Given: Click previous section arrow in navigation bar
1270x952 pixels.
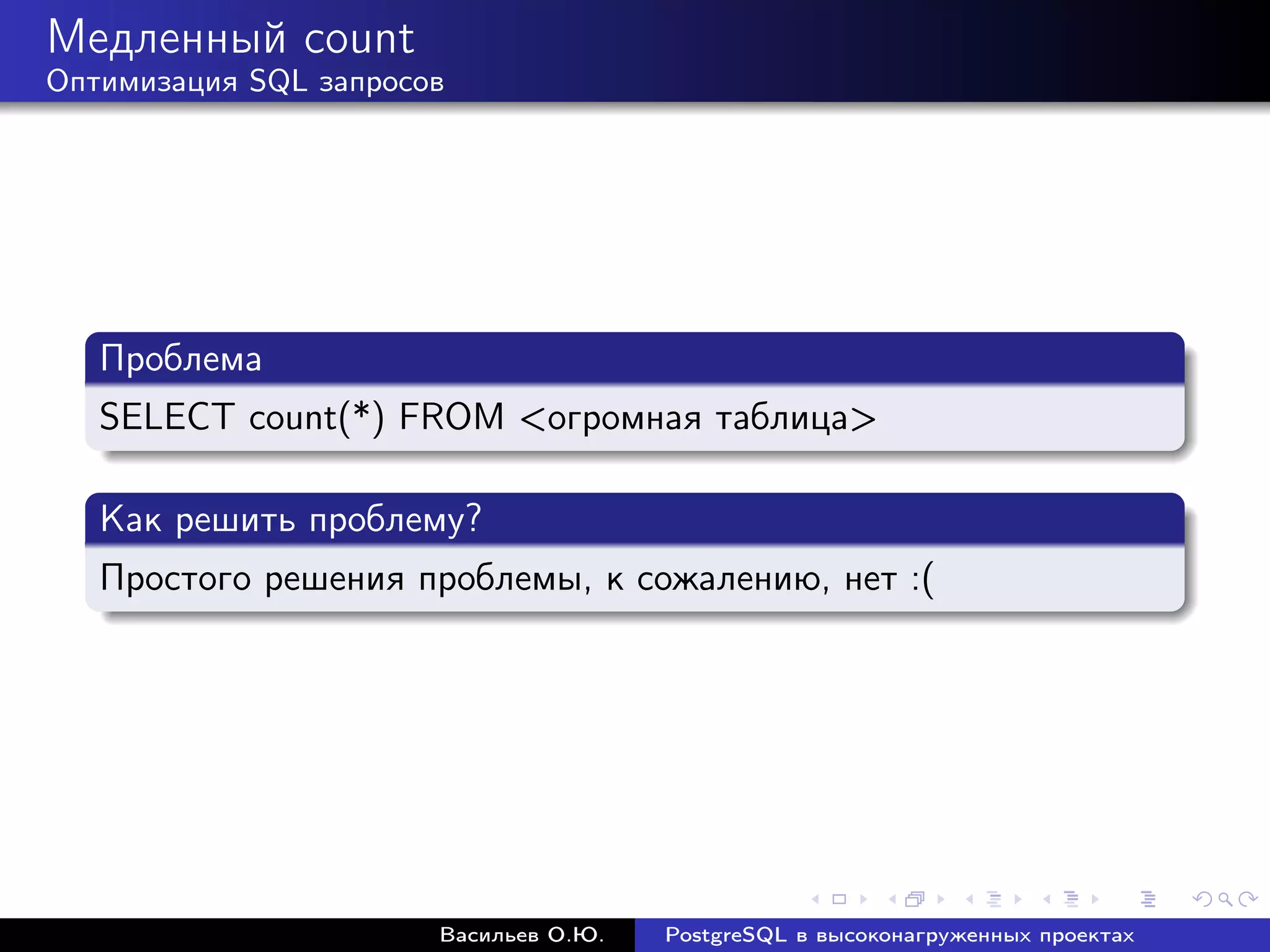Looking at the screenshot, I should point(1047,899).
